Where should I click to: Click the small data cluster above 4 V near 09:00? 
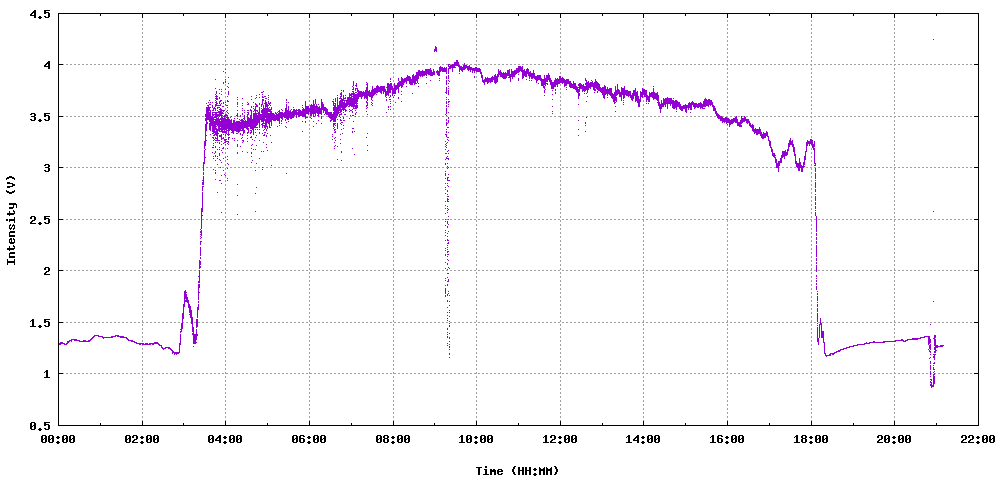pyautogui.click(x=436, y=48)
